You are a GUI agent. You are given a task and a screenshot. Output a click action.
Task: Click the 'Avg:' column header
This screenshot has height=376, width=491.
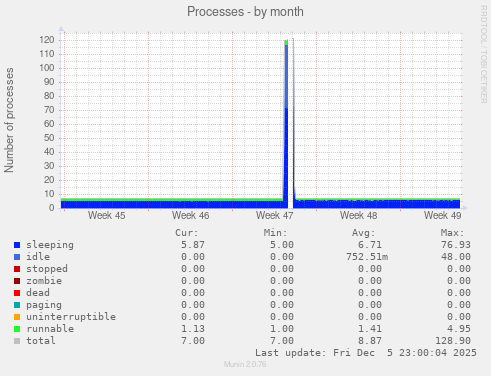364,233
